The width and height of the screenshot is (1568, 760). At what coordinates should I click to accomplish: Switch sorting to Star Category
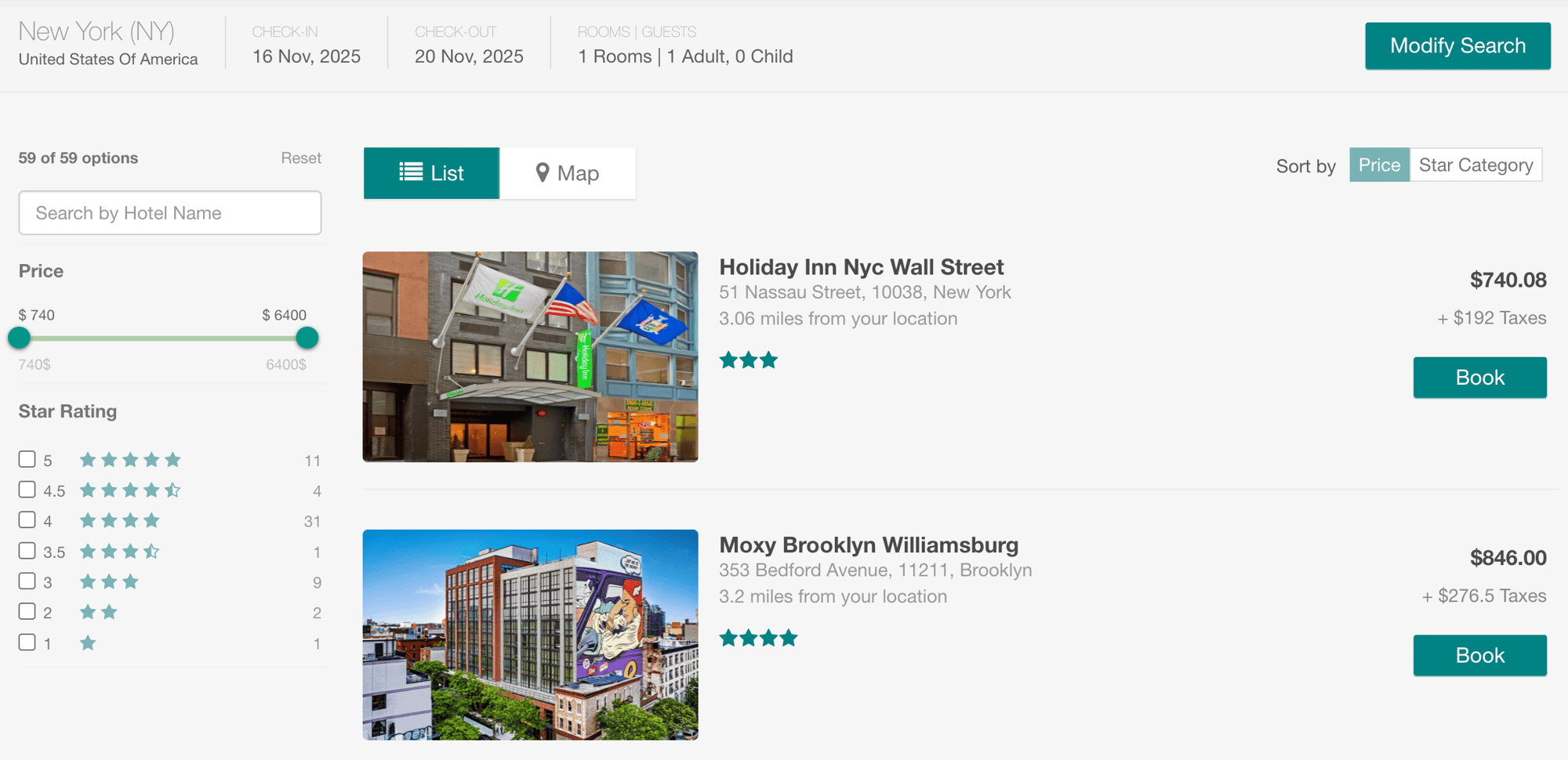pos(1476,165)
